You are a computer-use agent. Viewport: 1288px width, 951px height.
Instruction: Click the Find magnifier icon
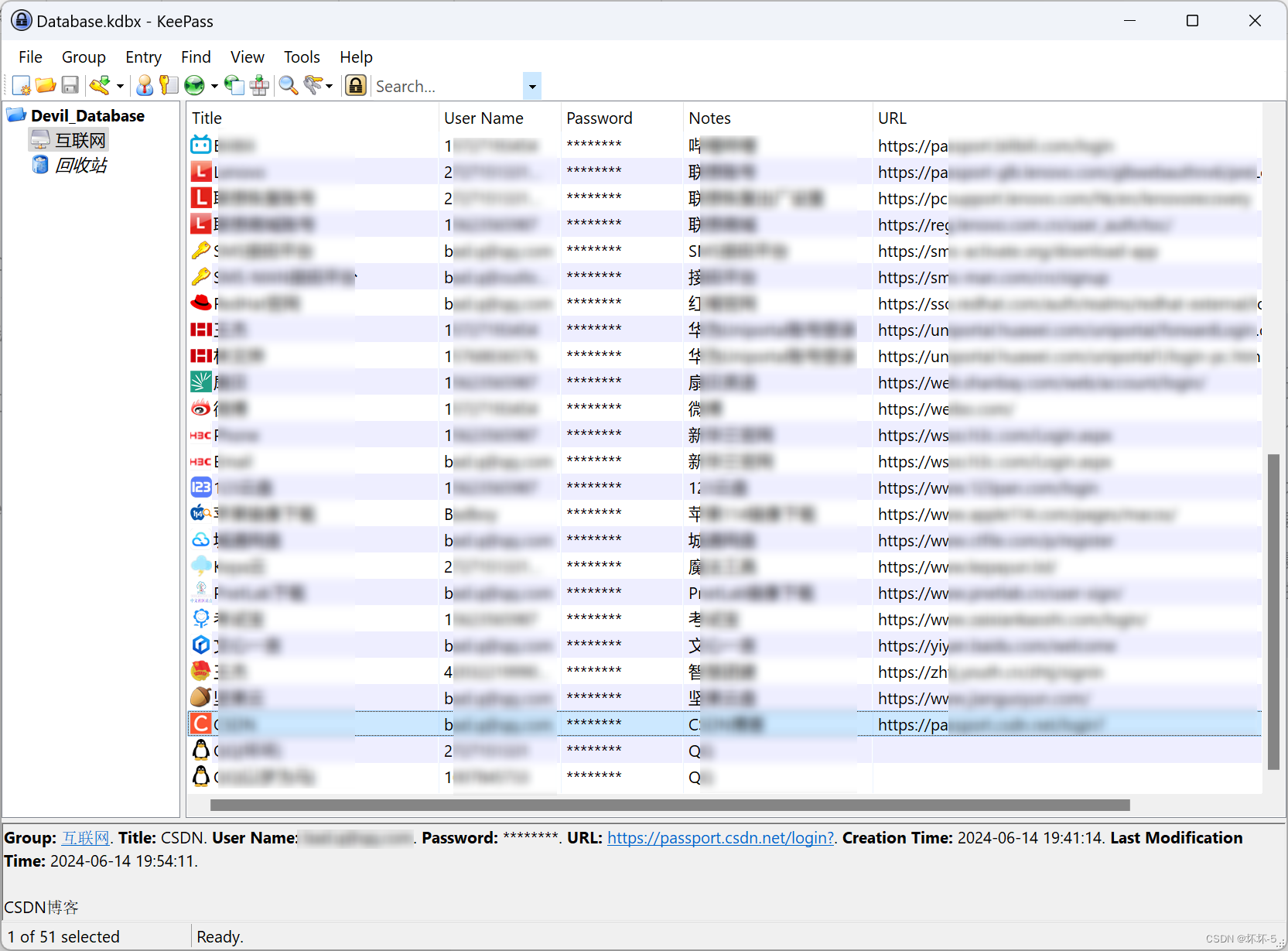pos(289,85)
